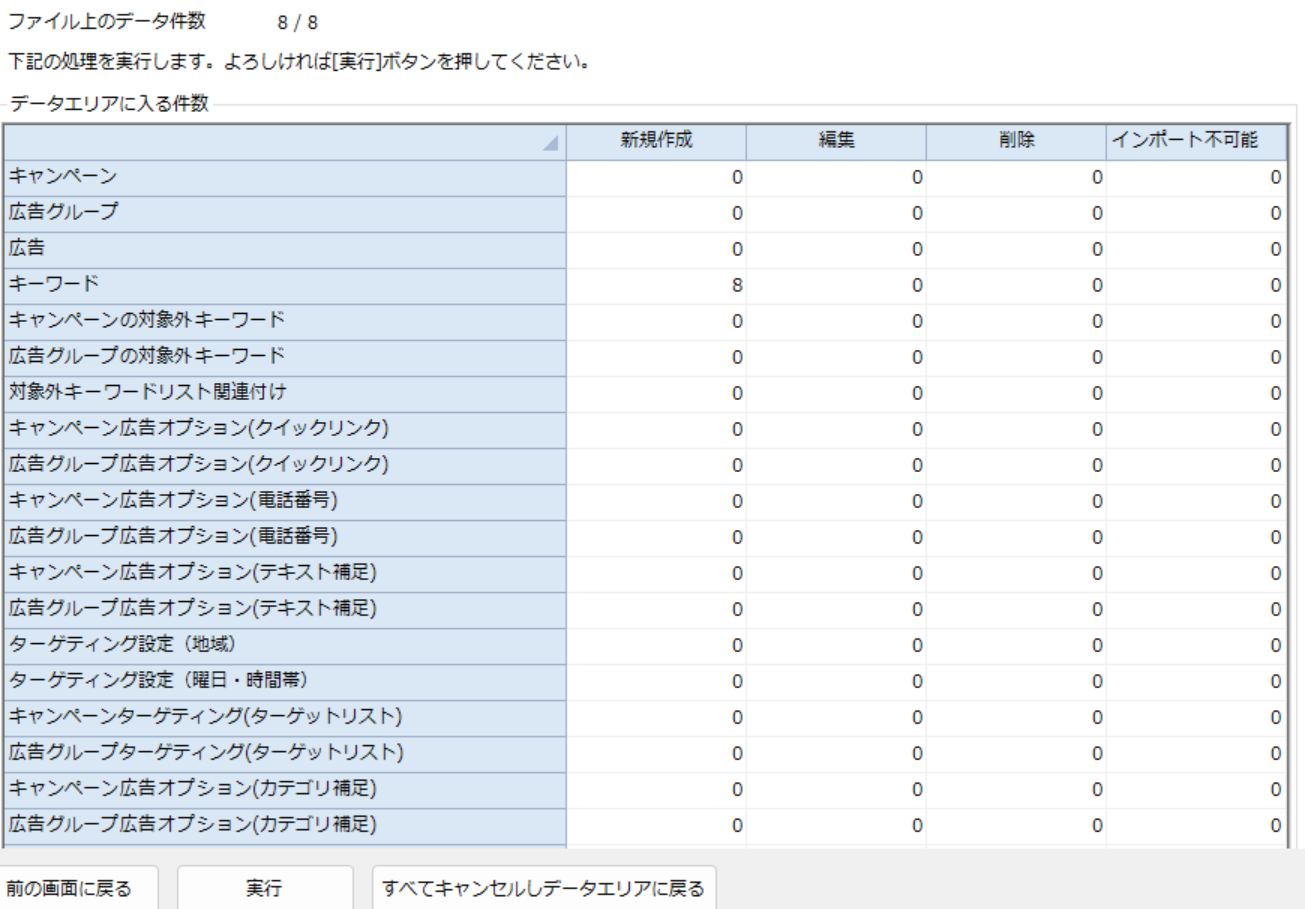Click the 編集 column header
Image resolution: width=1305 pixels, height=909 pixels.
coord(836,142)
